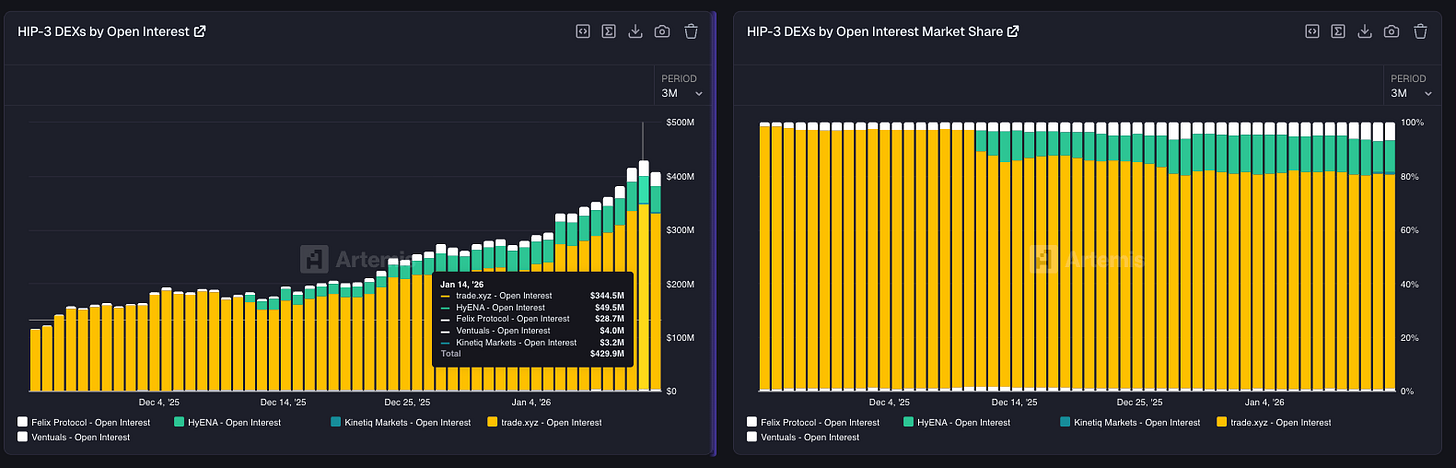Click sigma icon on Market Share chart
Screen dimensions: 1456x468
coord(1337,31)
